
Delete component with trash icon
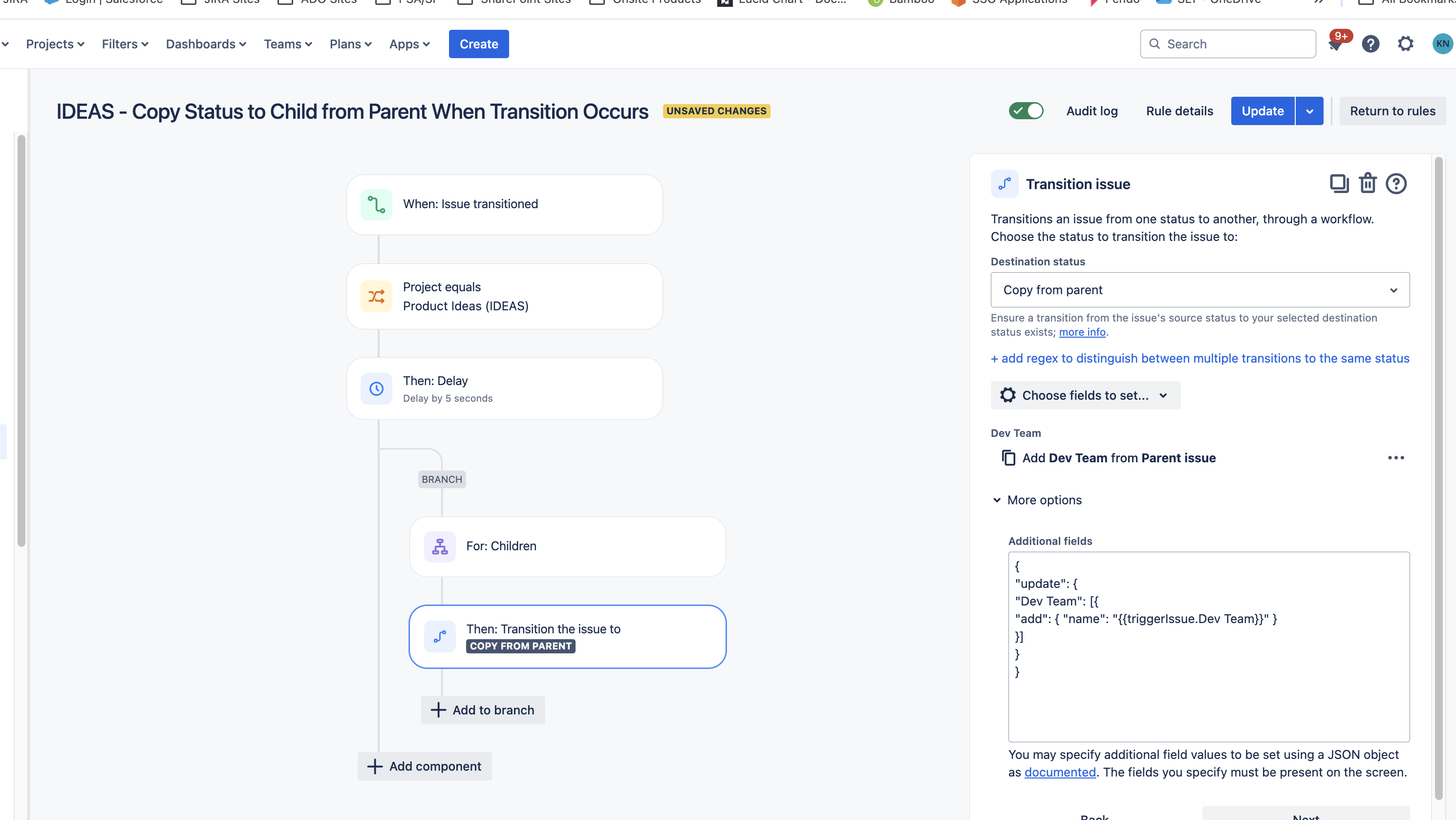pyautogui.click(x=1368, y=183)
